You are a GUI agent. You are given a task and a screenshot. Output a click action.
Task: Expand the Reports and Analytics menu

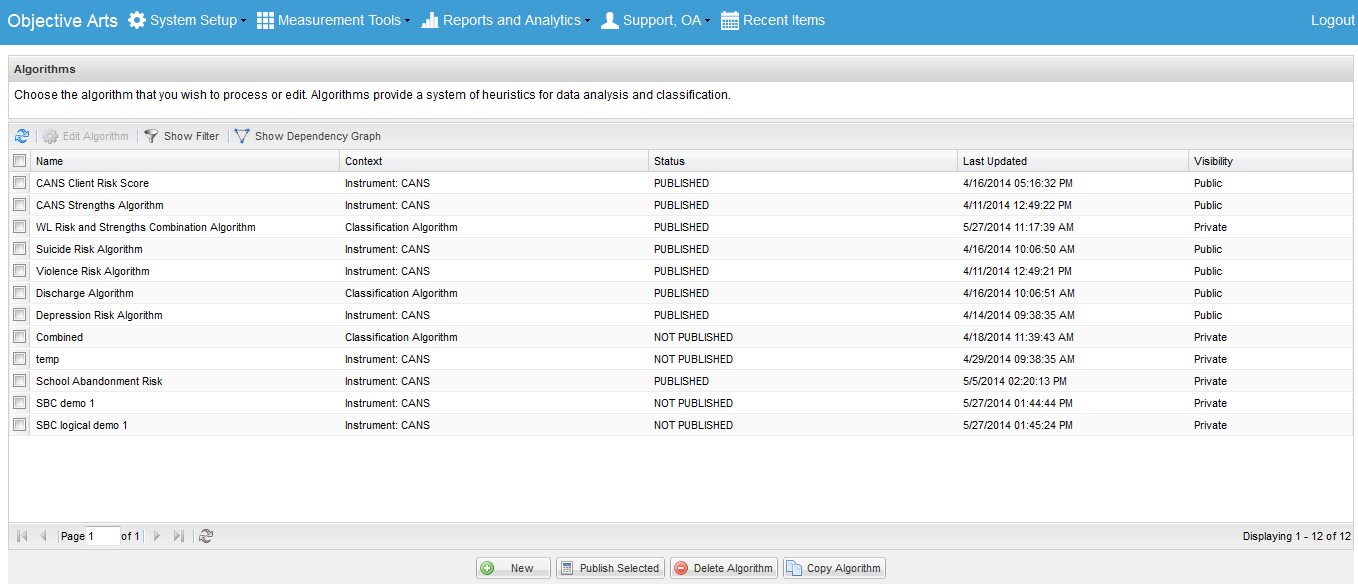pos(506,20)
